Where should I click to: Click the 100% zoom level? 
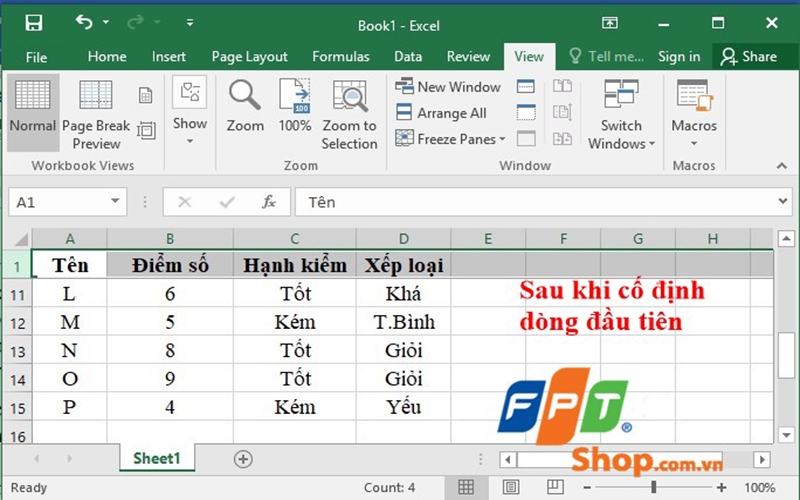760,488
